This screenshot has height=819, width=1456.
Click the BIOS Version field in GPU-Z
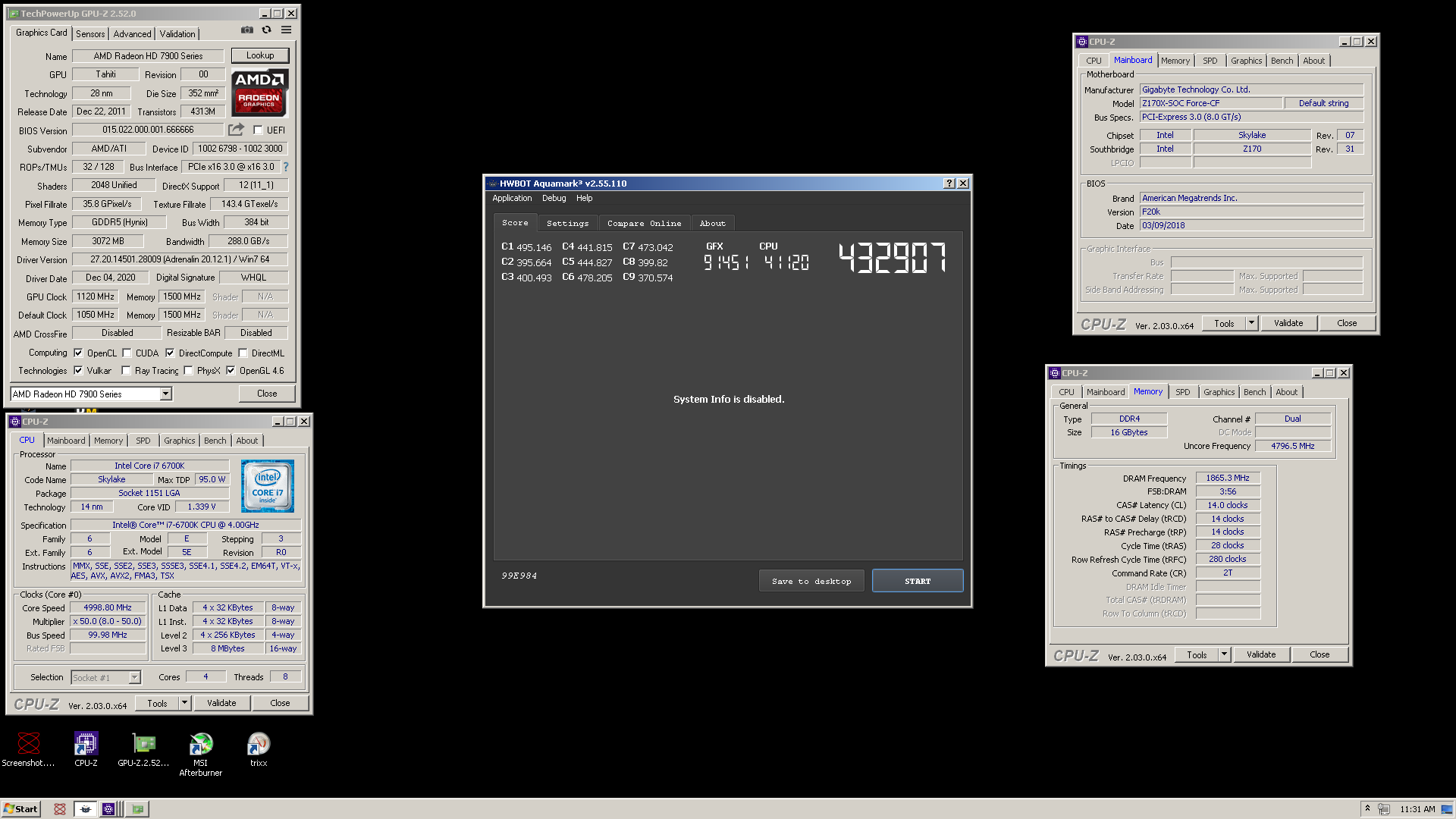click(x=148, y=130)
